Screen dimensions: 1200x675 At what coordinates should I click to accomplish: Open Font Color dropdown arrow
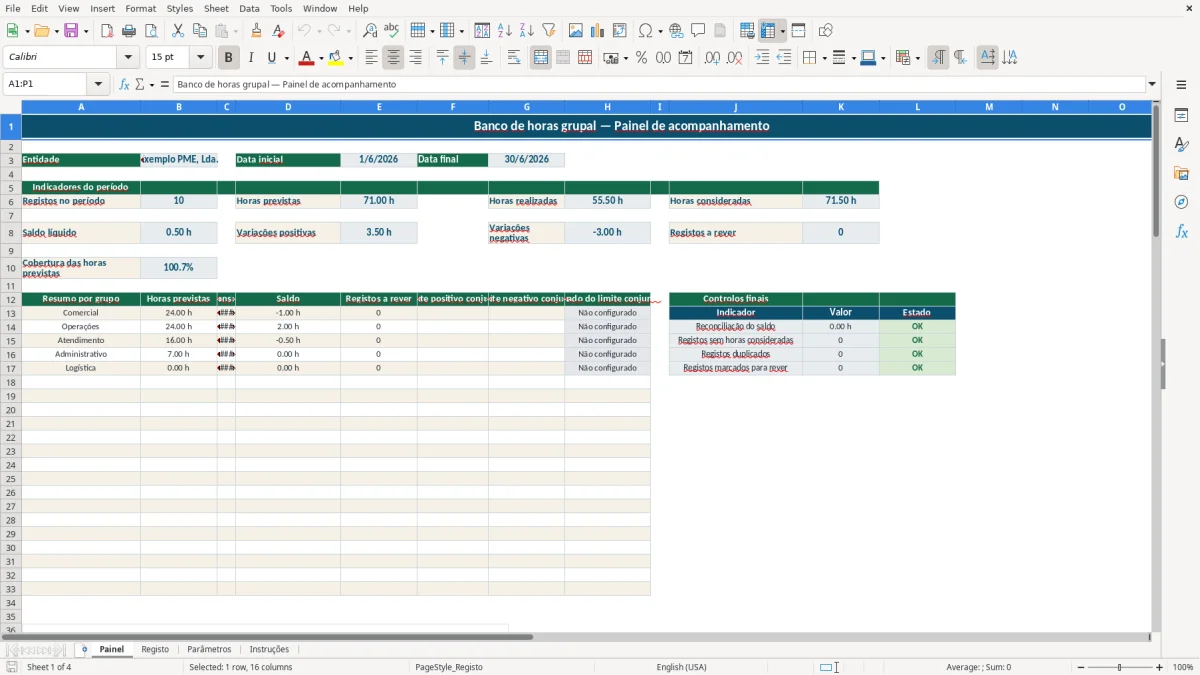pos(320,58)
